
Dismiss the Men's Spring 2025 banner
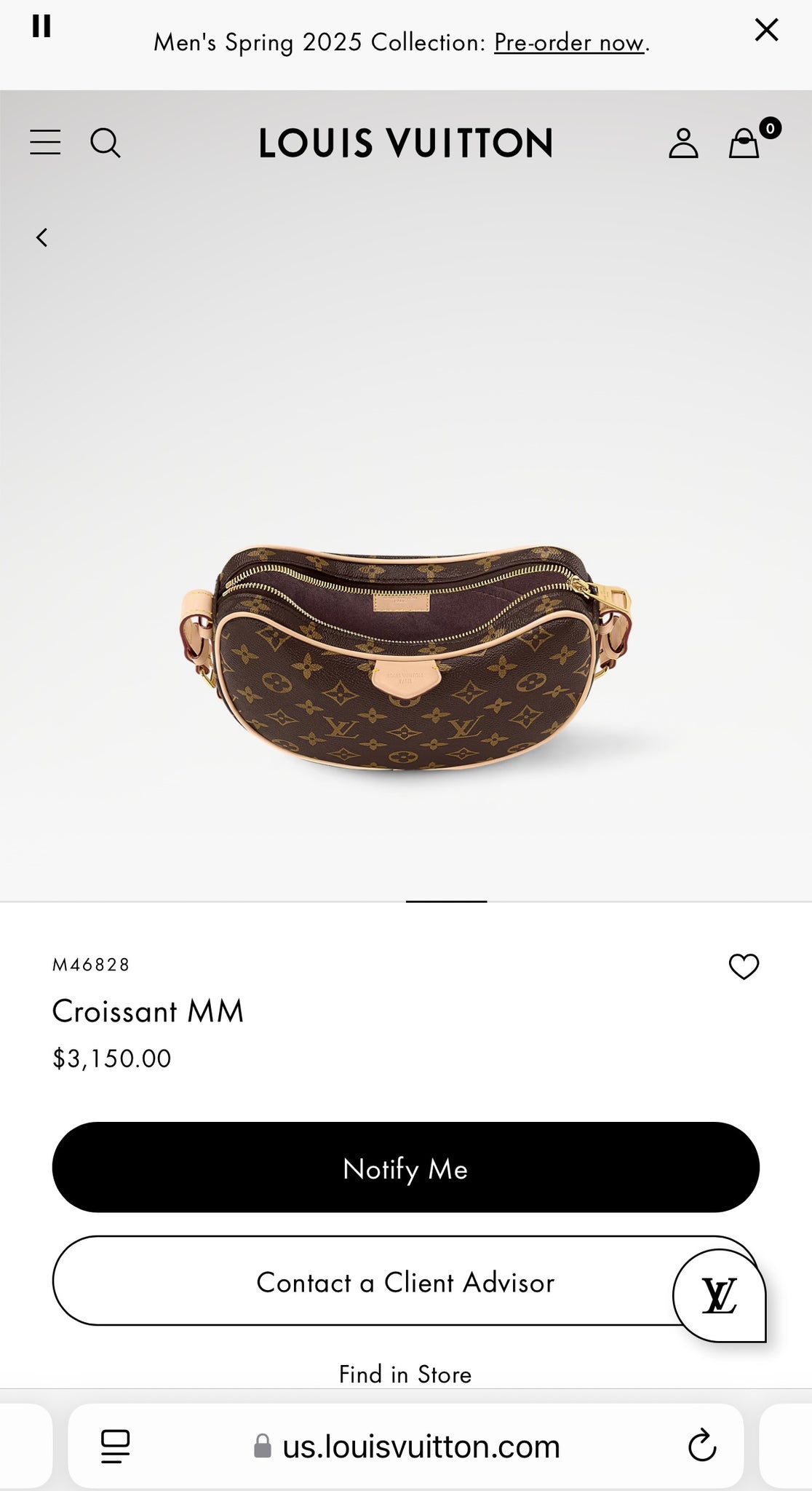[766, 30]
